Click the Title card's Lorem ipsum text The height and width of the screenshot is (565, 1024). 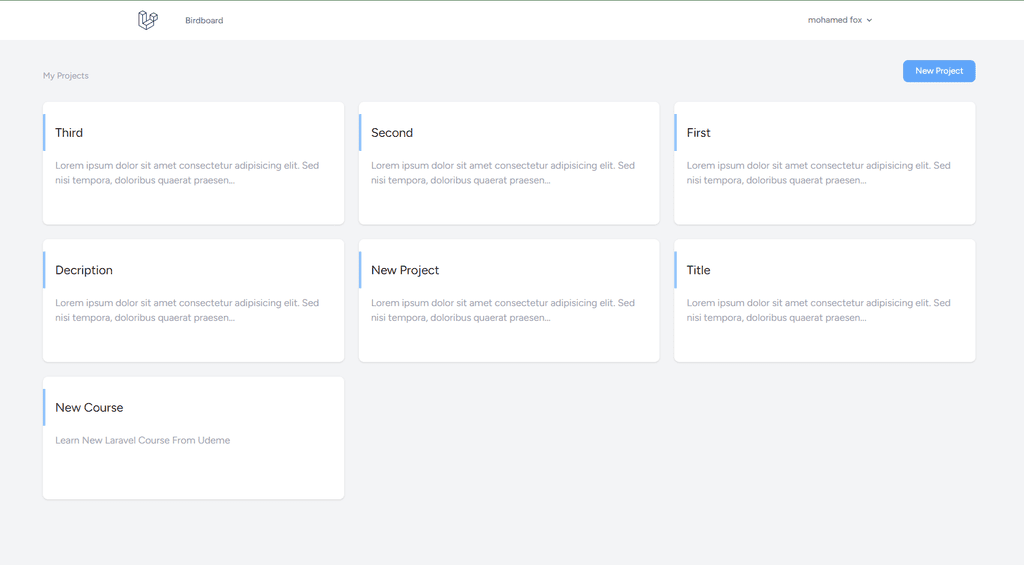tap(818, 310)
